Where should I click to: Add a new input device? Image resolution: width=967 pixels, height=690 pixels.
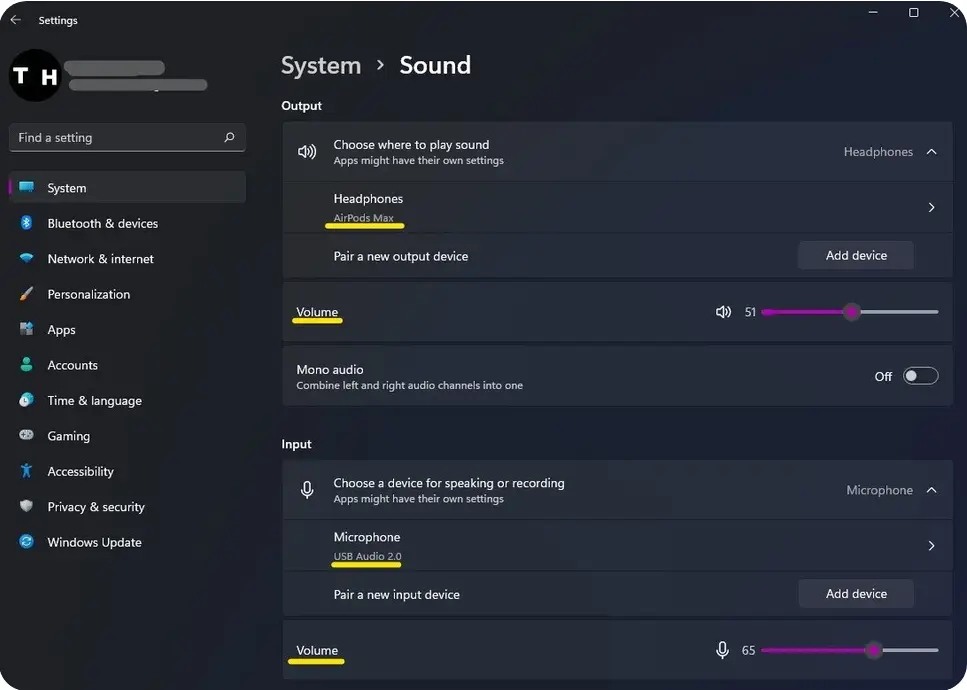[x=856, y=594]
